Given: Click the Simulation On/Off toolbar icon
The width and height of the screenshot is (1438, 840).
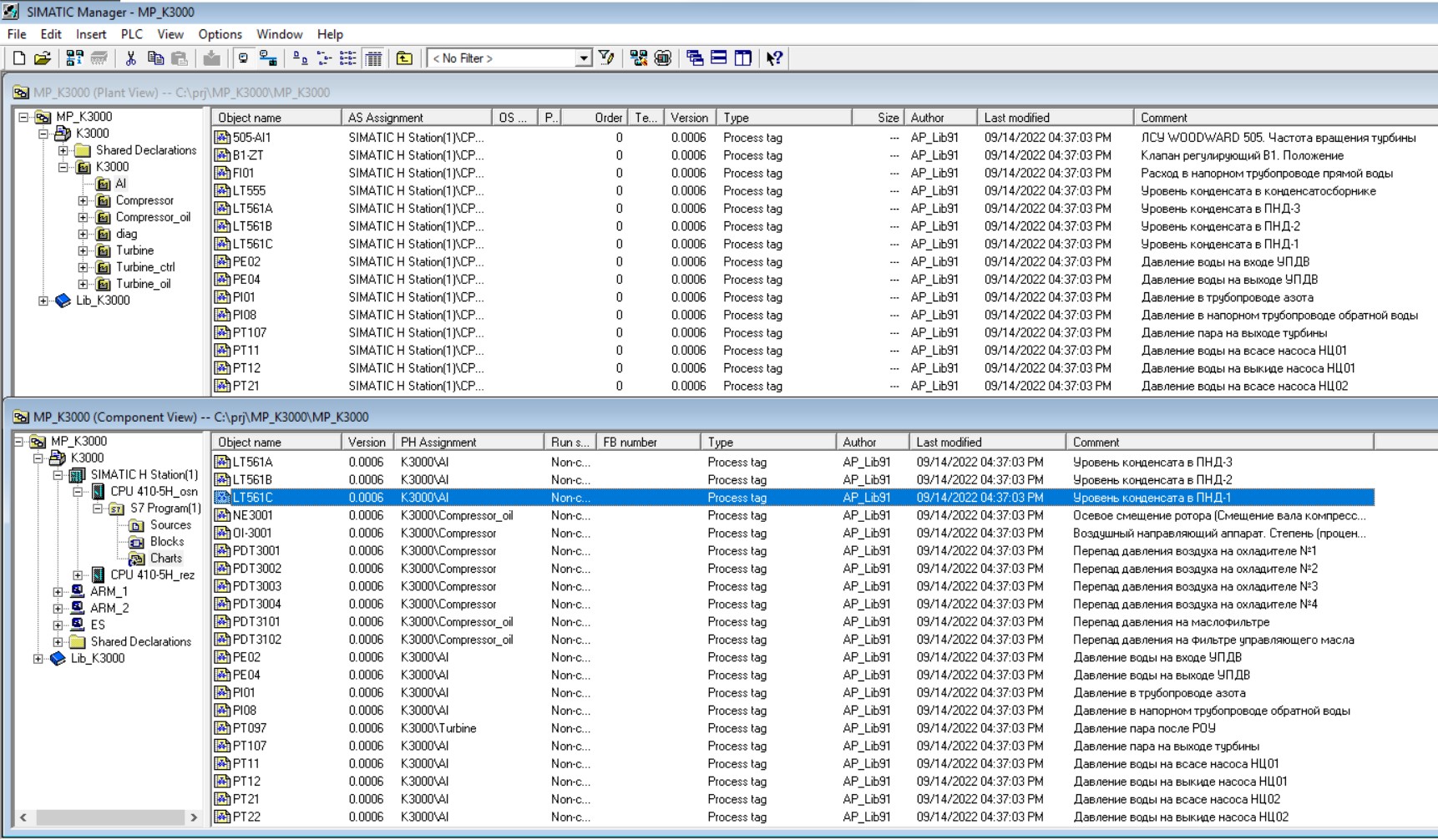Looking at the screenshot, I should click(x=663, y=58).
